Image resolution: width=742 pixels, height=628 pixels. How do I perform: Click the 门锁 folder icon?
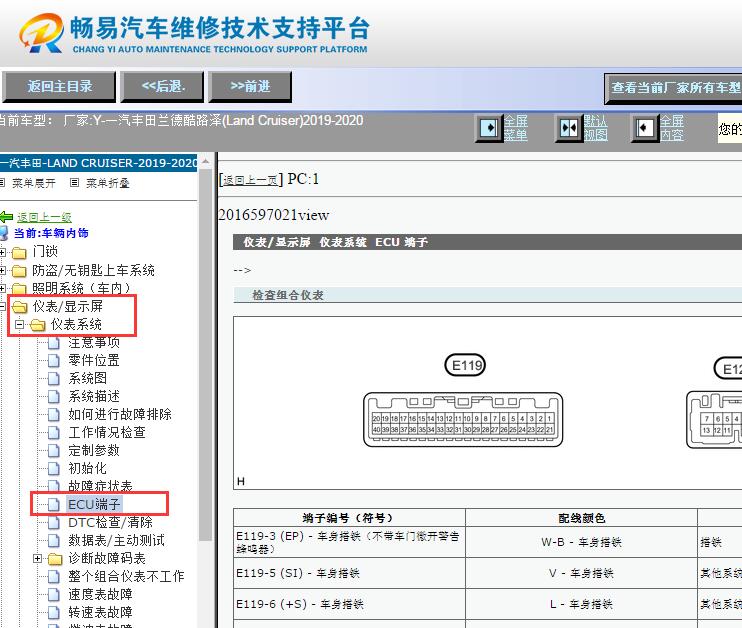(19, 253)
